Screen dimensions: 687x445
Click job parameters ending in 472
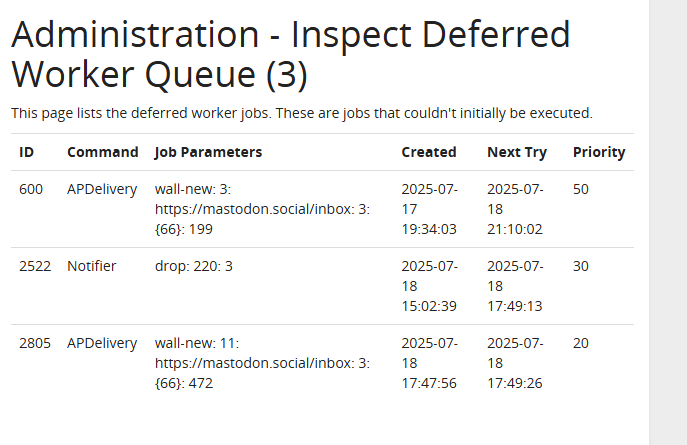[262, 363]
